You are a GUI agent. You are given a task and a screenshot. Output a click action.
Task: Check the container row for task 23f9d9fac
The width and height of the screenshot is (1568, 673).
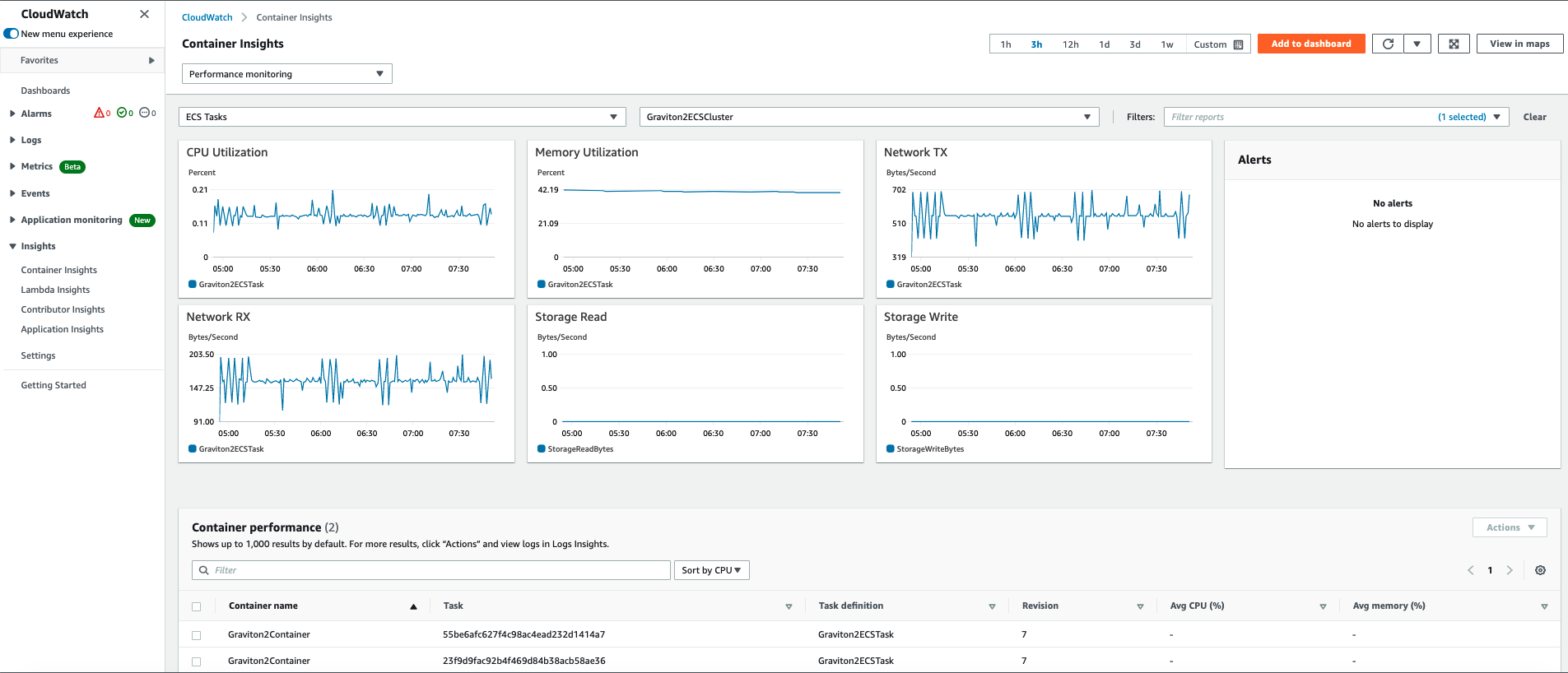pos(196,661)
